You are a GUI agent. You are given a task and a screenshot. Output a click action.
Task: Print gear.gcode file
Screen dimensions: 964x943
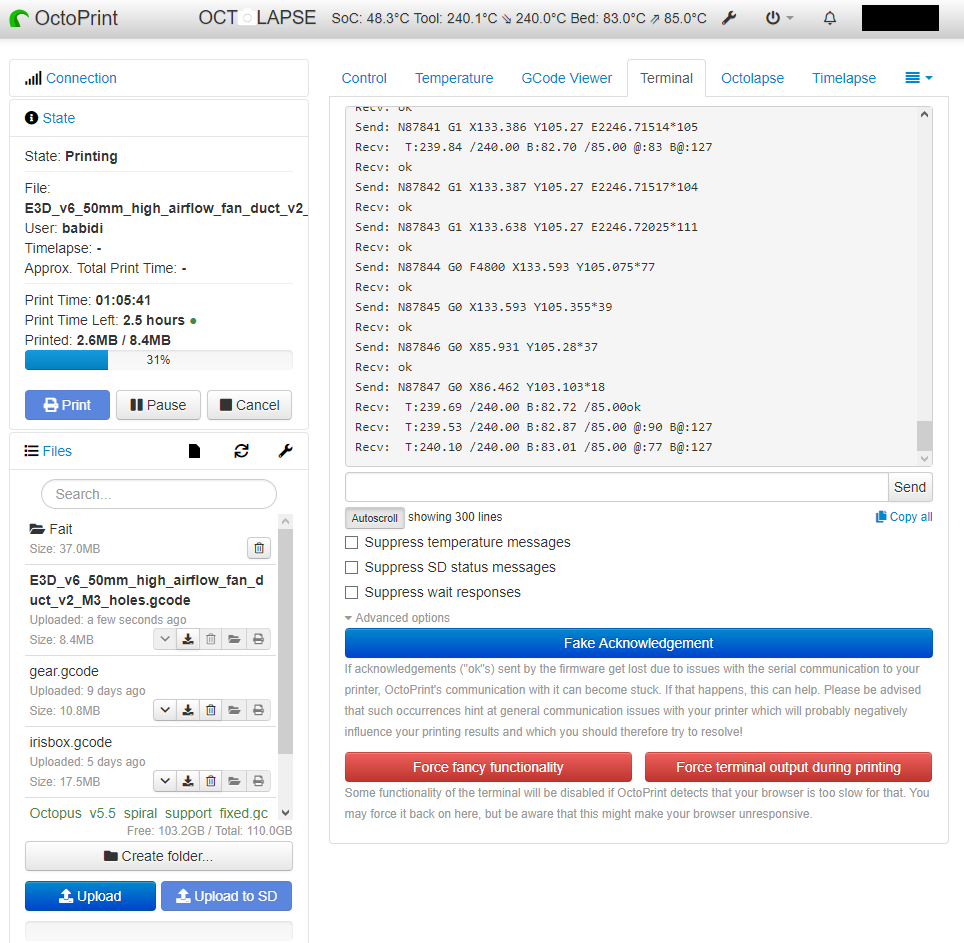(x=258, y=710)
